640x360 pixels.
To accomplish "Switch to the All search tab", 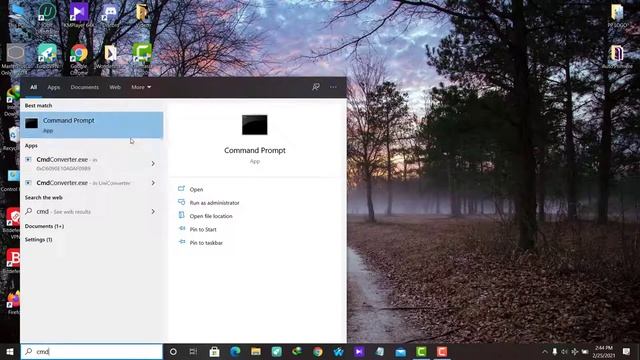I will [33, 87].
